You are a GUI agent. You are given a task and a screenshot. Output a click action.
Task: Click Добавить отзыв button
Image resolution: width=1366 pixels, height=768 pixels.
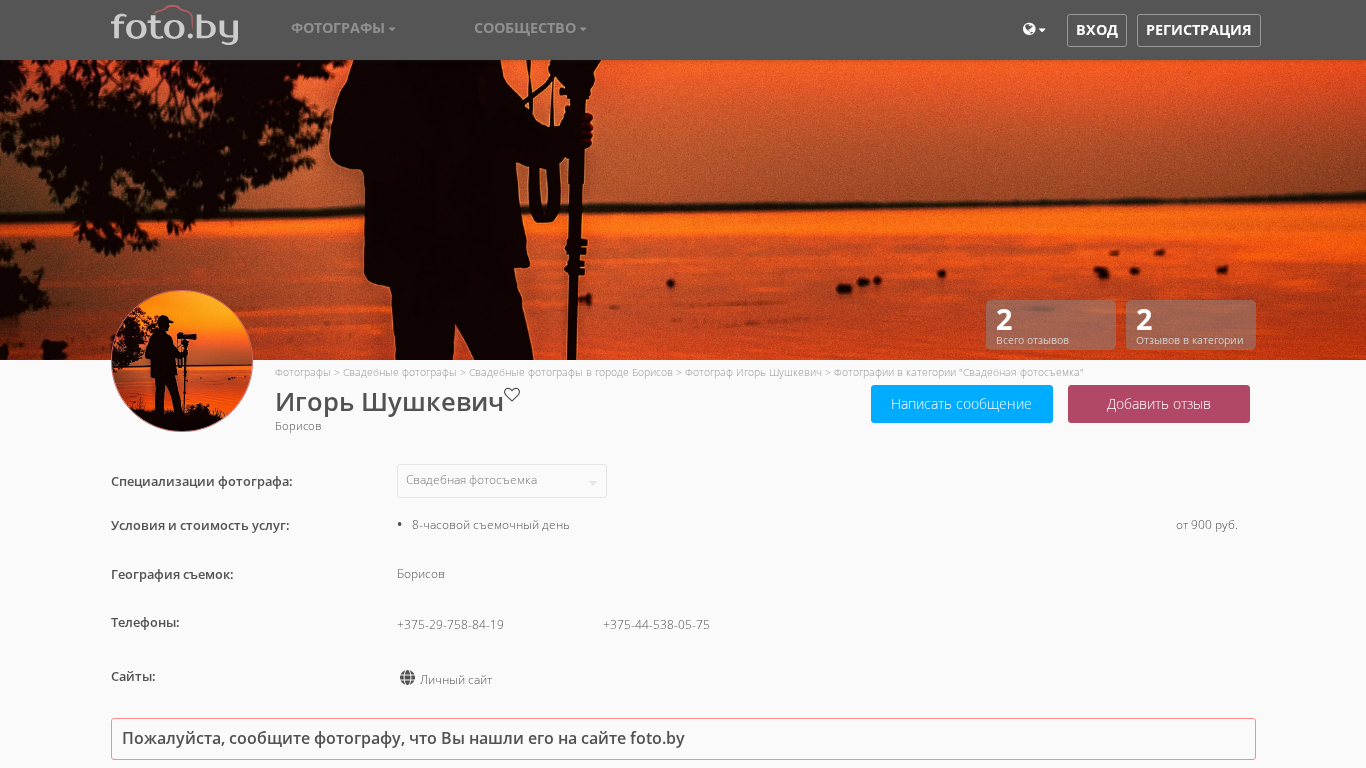pyautogui.click(x=1158, y=404)
